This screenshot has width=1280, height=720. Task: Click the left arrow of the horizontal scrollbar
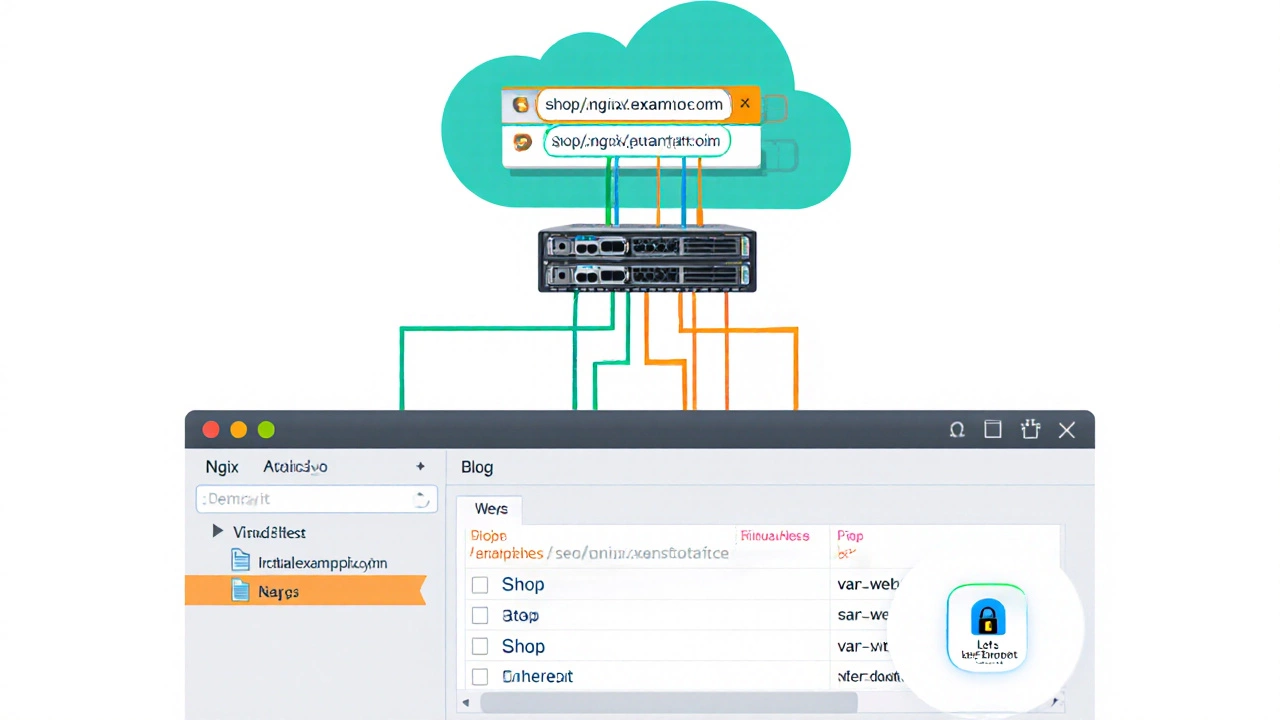tap(463, 703)
